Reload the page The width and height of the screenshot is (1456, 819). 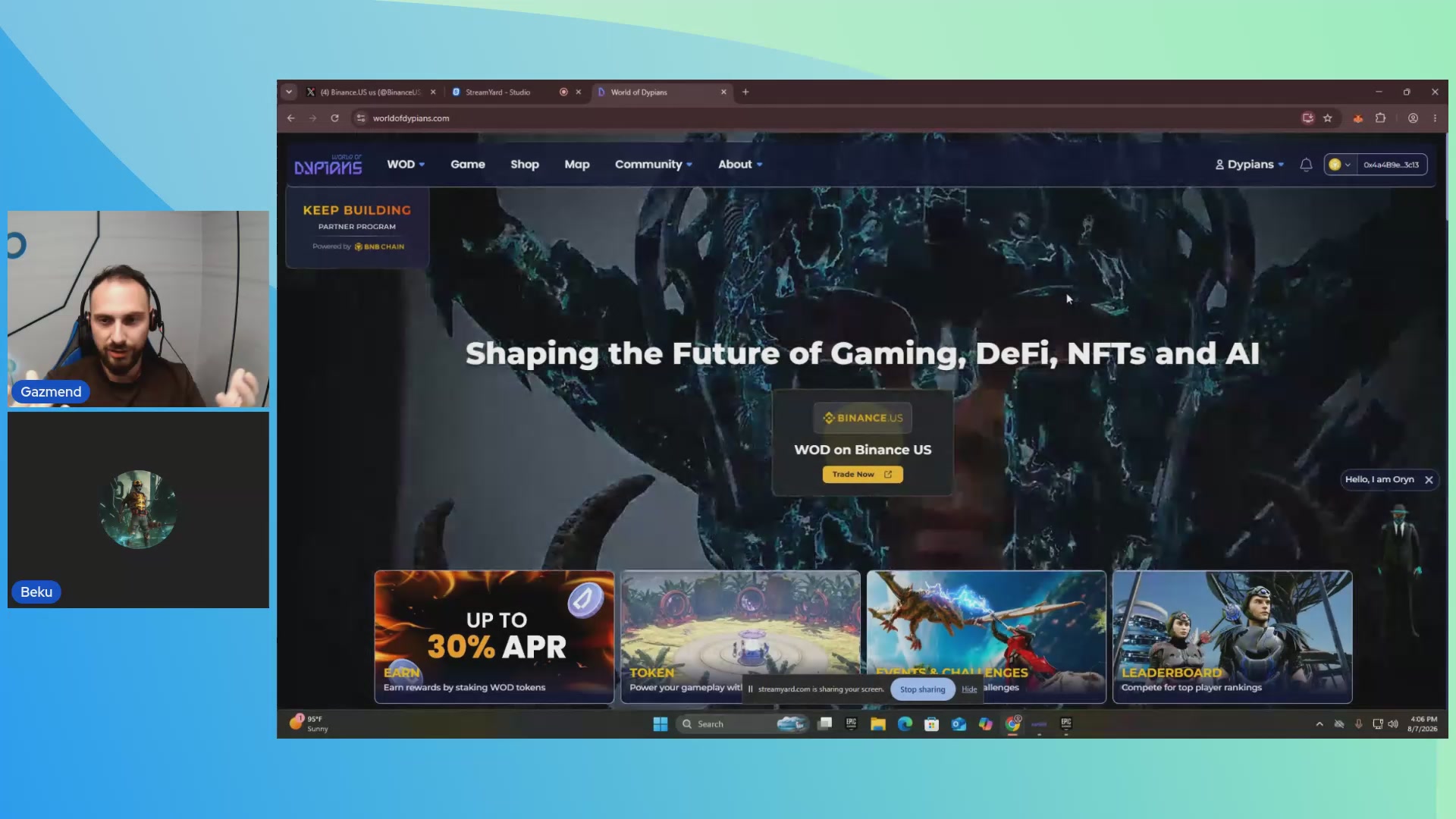(x=334, y=118)
